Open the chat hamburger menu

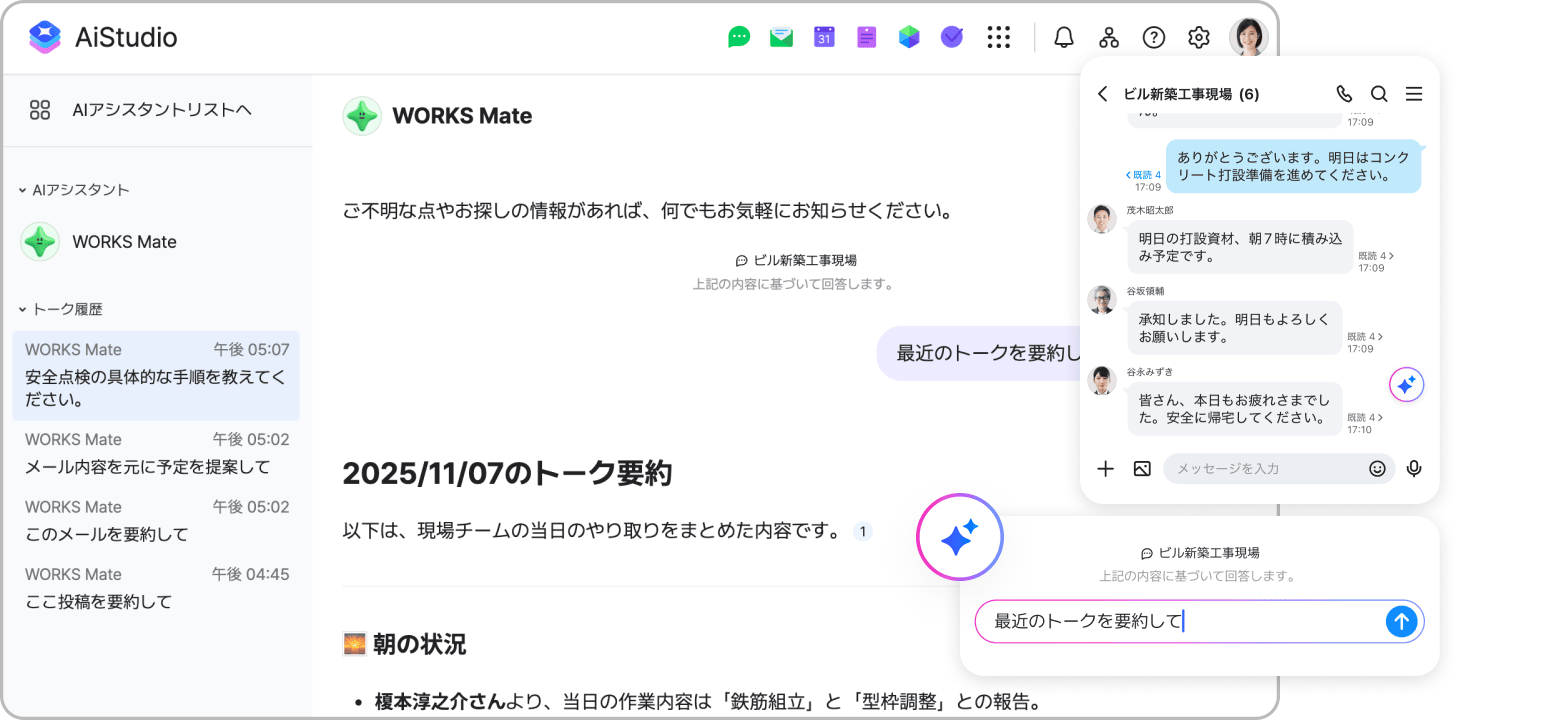point(1414,94)
